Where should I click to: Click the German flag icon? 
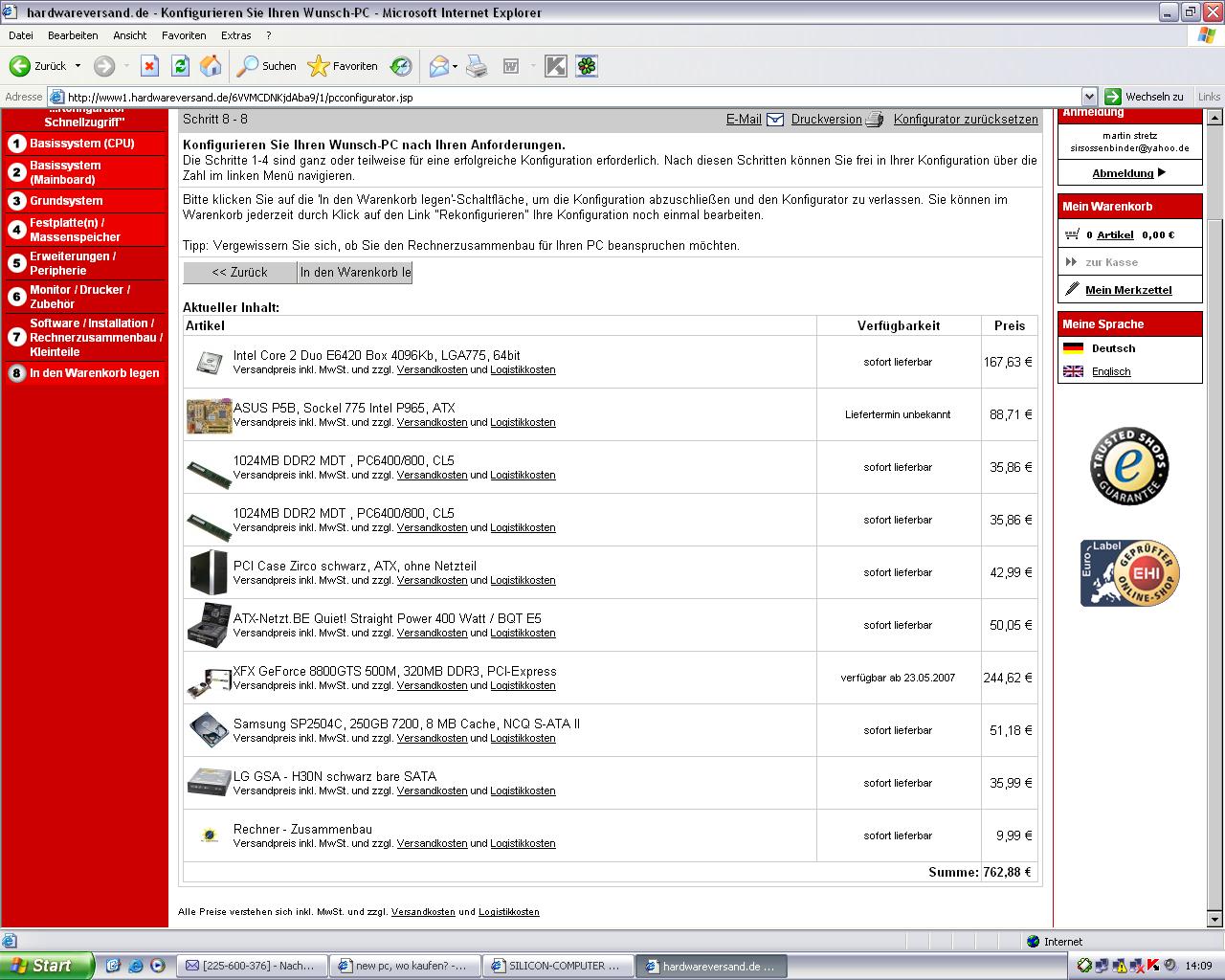point(1073,348)
